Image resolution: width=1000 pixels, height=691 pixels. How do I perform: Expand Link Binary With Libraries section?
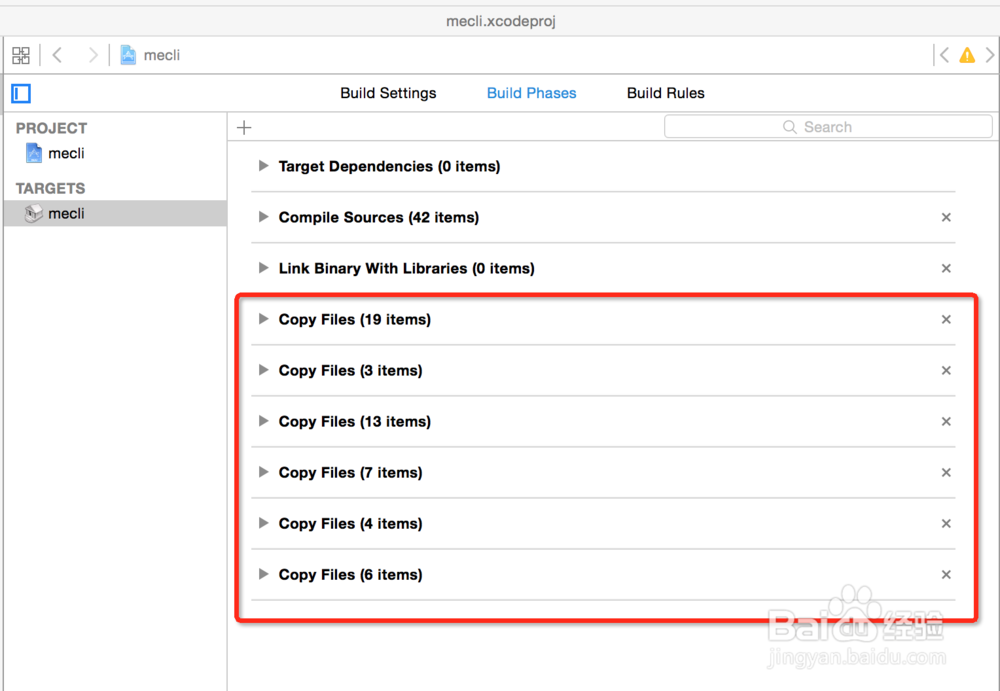[x=263, y=268]
